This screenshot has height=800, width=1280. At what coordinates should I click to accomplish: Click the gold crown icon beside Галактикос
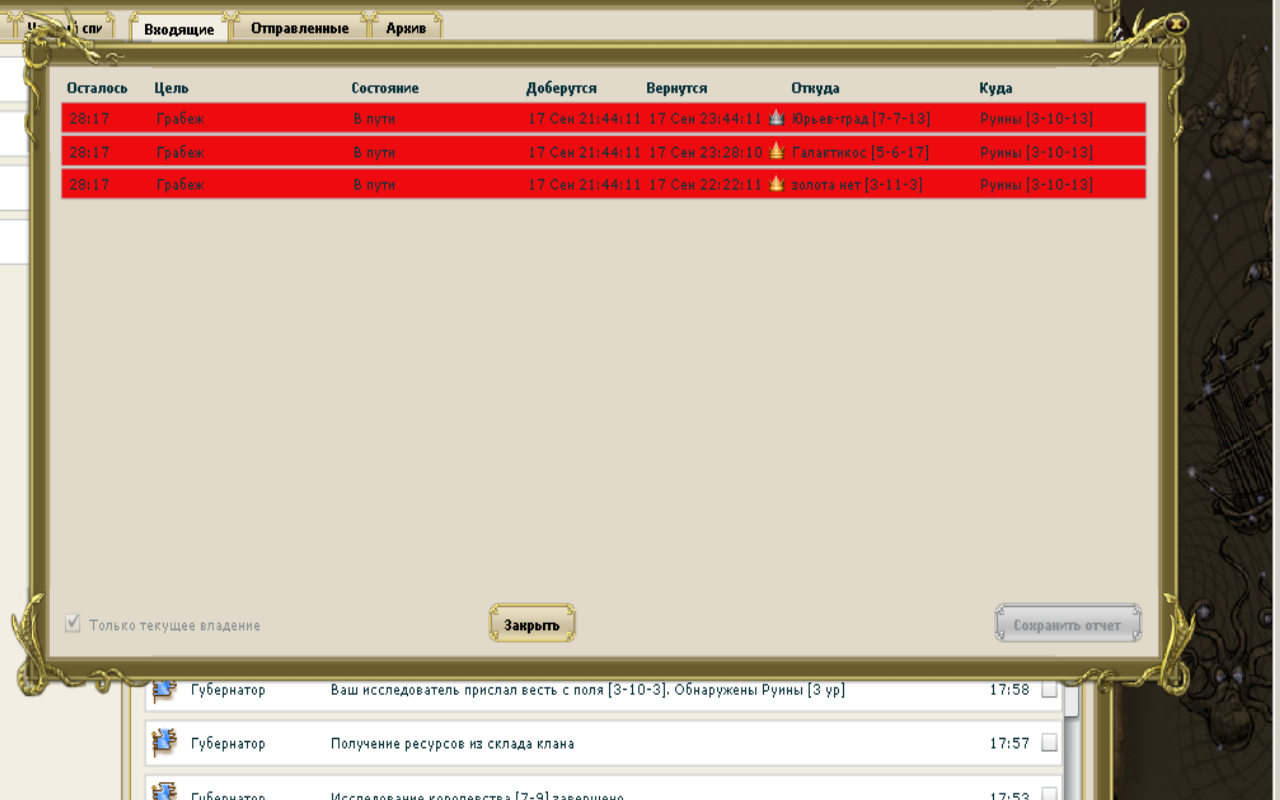point(776,151)
